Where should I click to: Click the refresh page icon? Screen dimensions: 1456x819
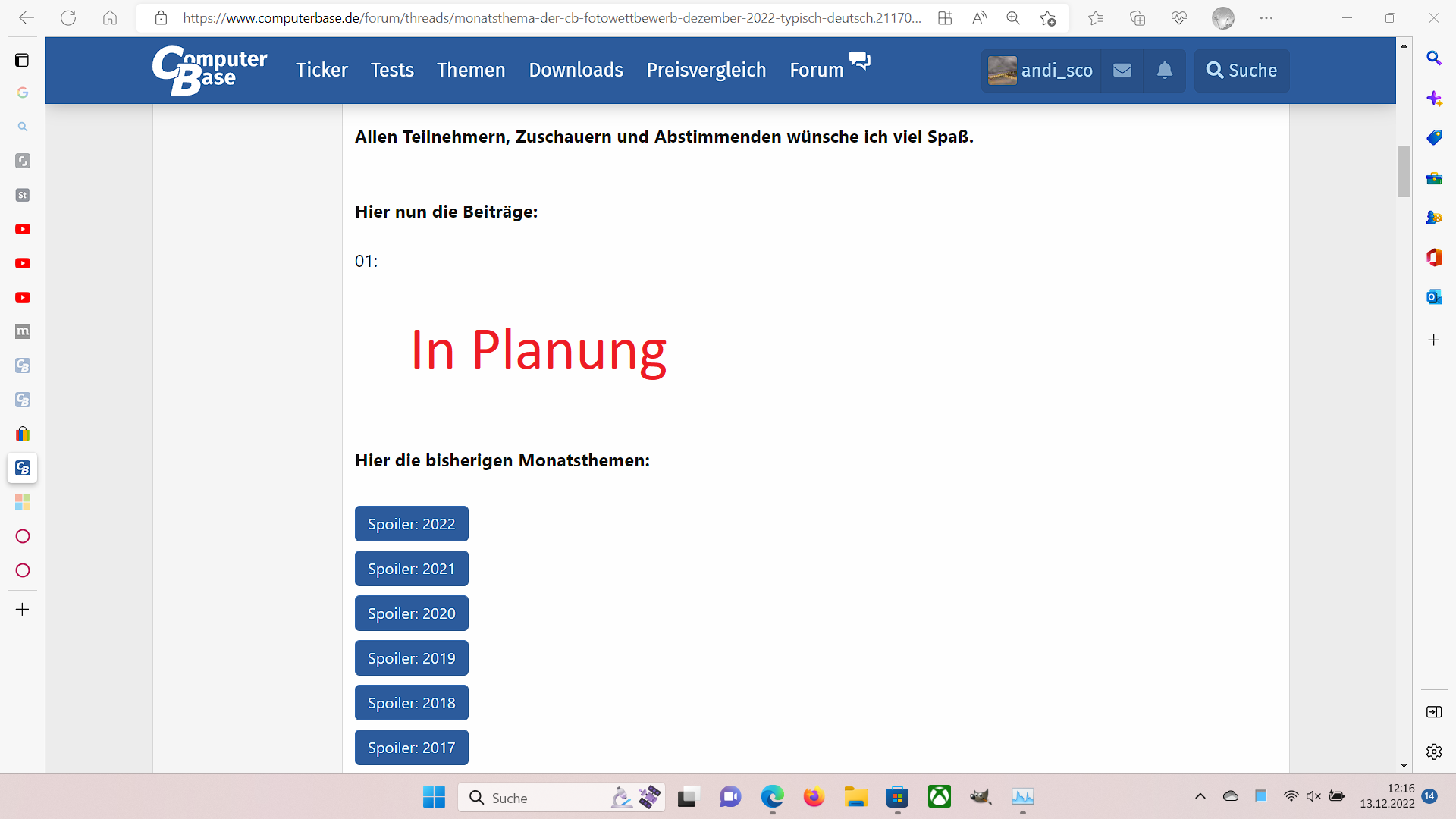pos(68,18)
